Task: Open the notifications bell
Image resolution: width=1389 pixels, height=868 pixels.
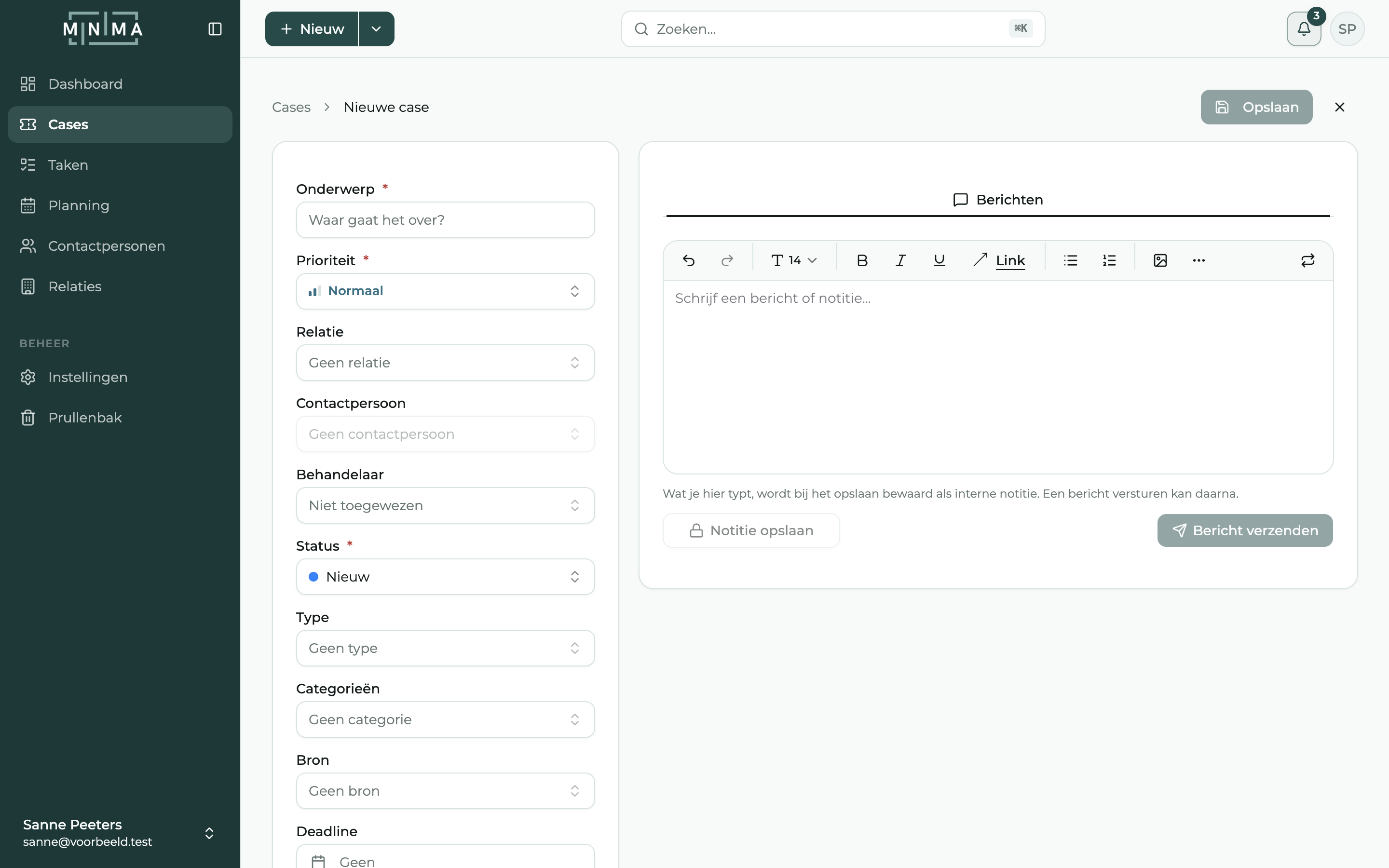Action: tap(1304, 29)
